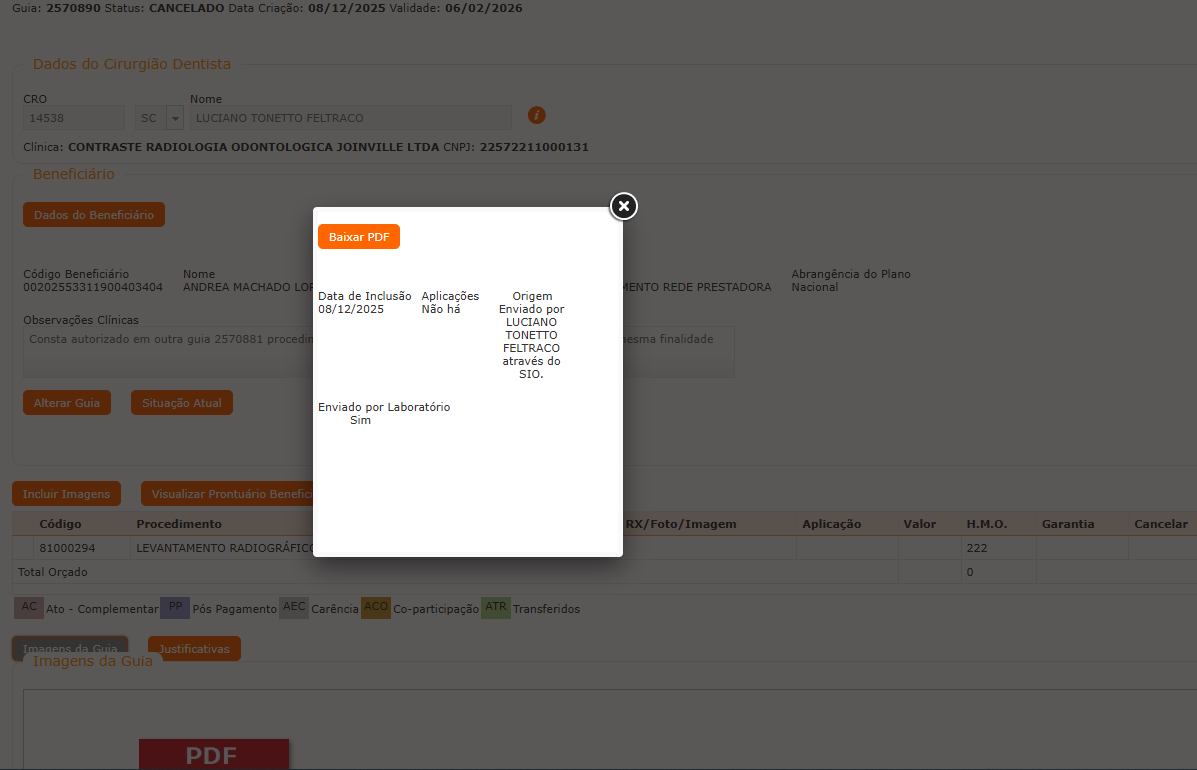Open Visualizar Prontuário Beneficiário
1197x770 pixels.
(227, 494)
